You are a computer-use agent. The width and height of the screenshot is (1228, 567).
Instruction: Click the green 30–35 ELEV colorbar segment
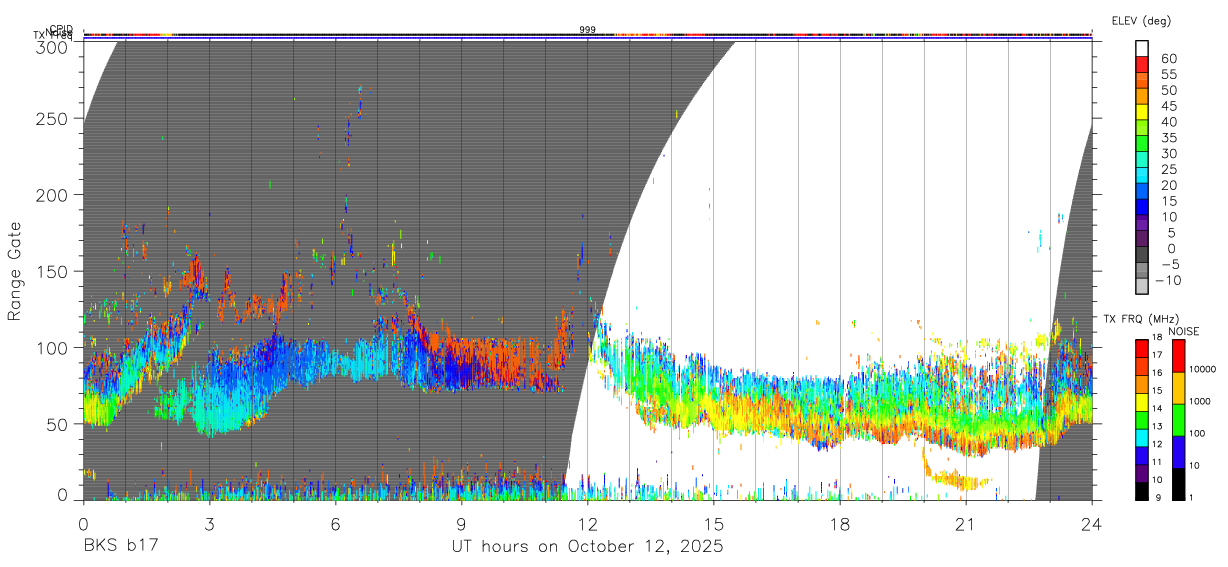[1141, 144]
